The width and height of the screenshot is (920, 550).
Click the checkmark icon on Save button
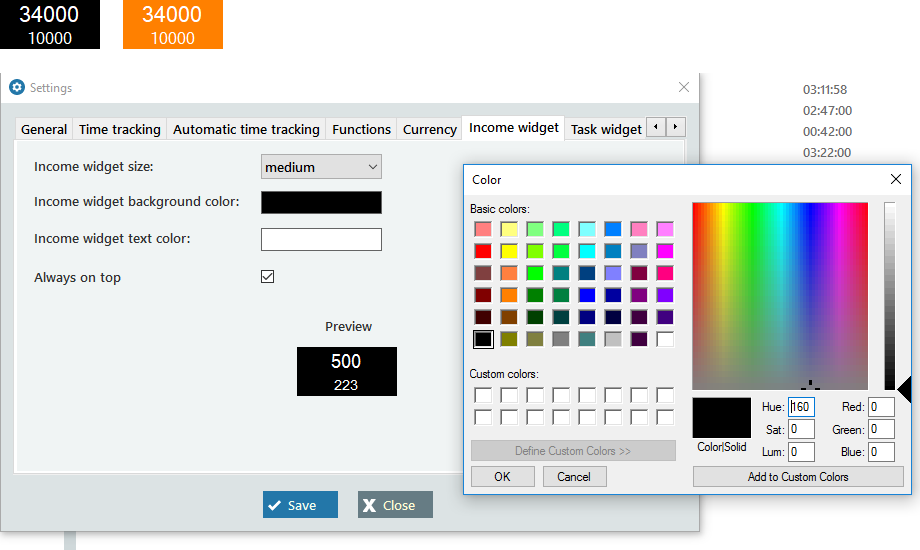coord(275,505)
